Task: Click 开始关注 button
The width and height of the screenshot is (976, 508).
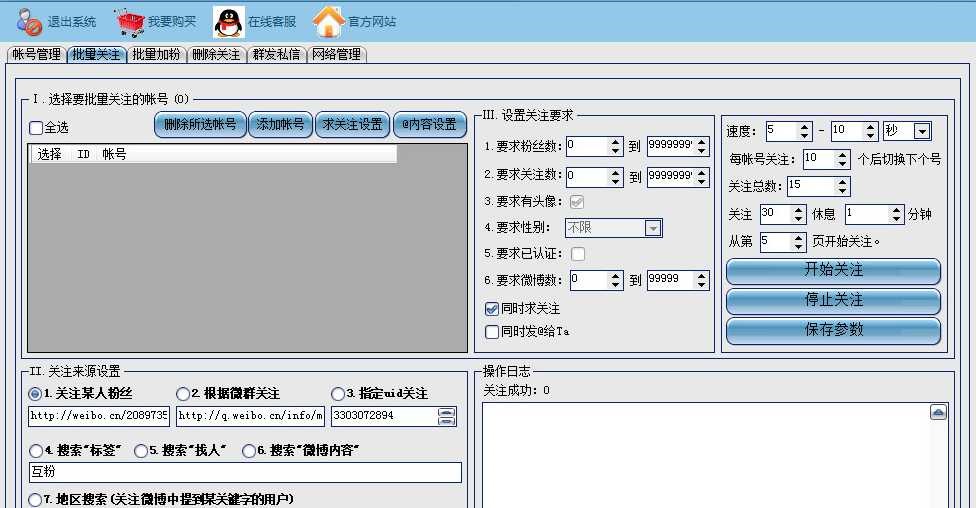Action: [x=833, y=270]
